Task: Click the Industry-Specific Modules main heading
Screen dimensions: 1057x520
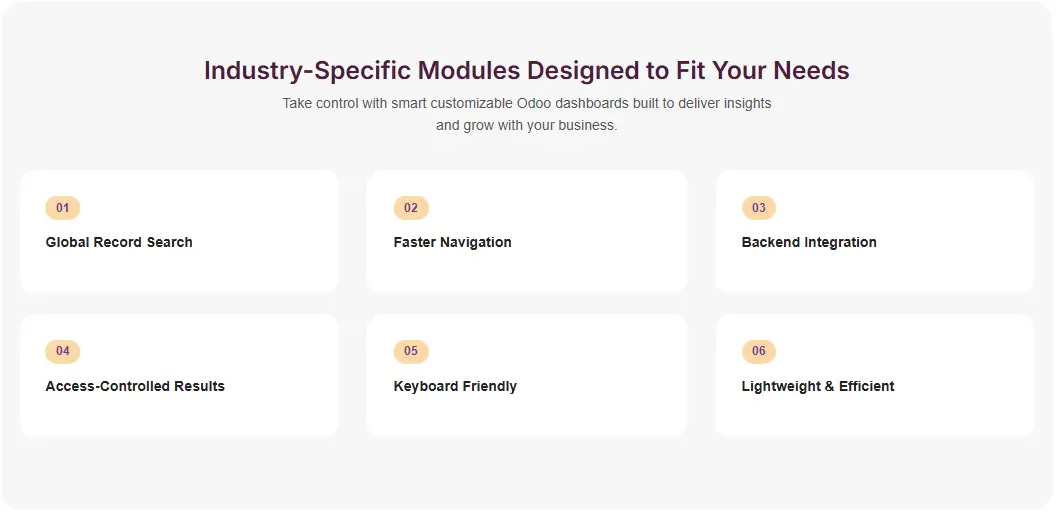Action: tap(527, 71)
